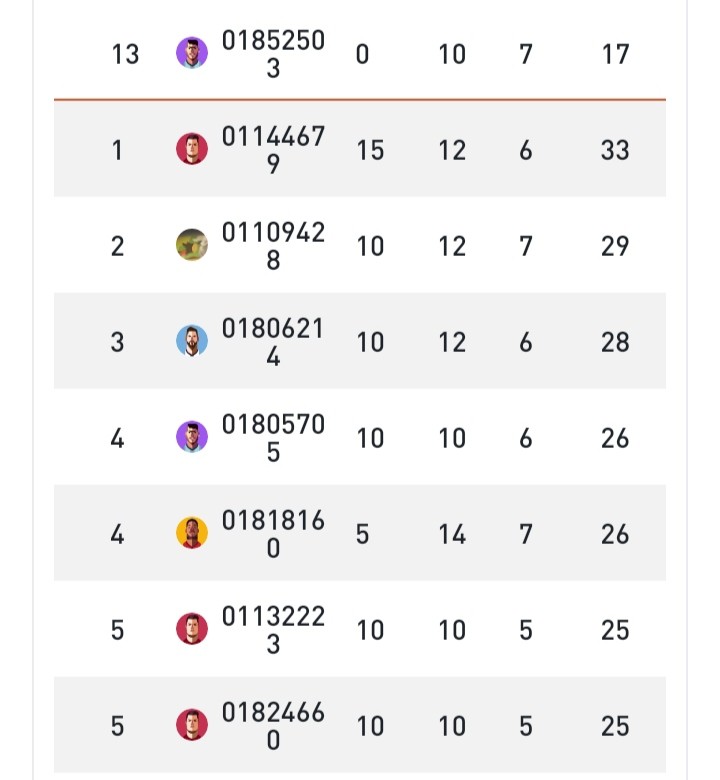
Task: Open player ID 01818160
Action: click(x=273, y=533)
